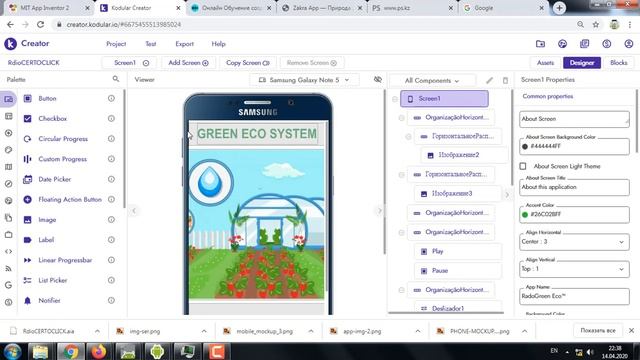Delete selected component with trash icon
Image resolution: width=640 pixels, height=360 pixels.
(x=505, y=80)
